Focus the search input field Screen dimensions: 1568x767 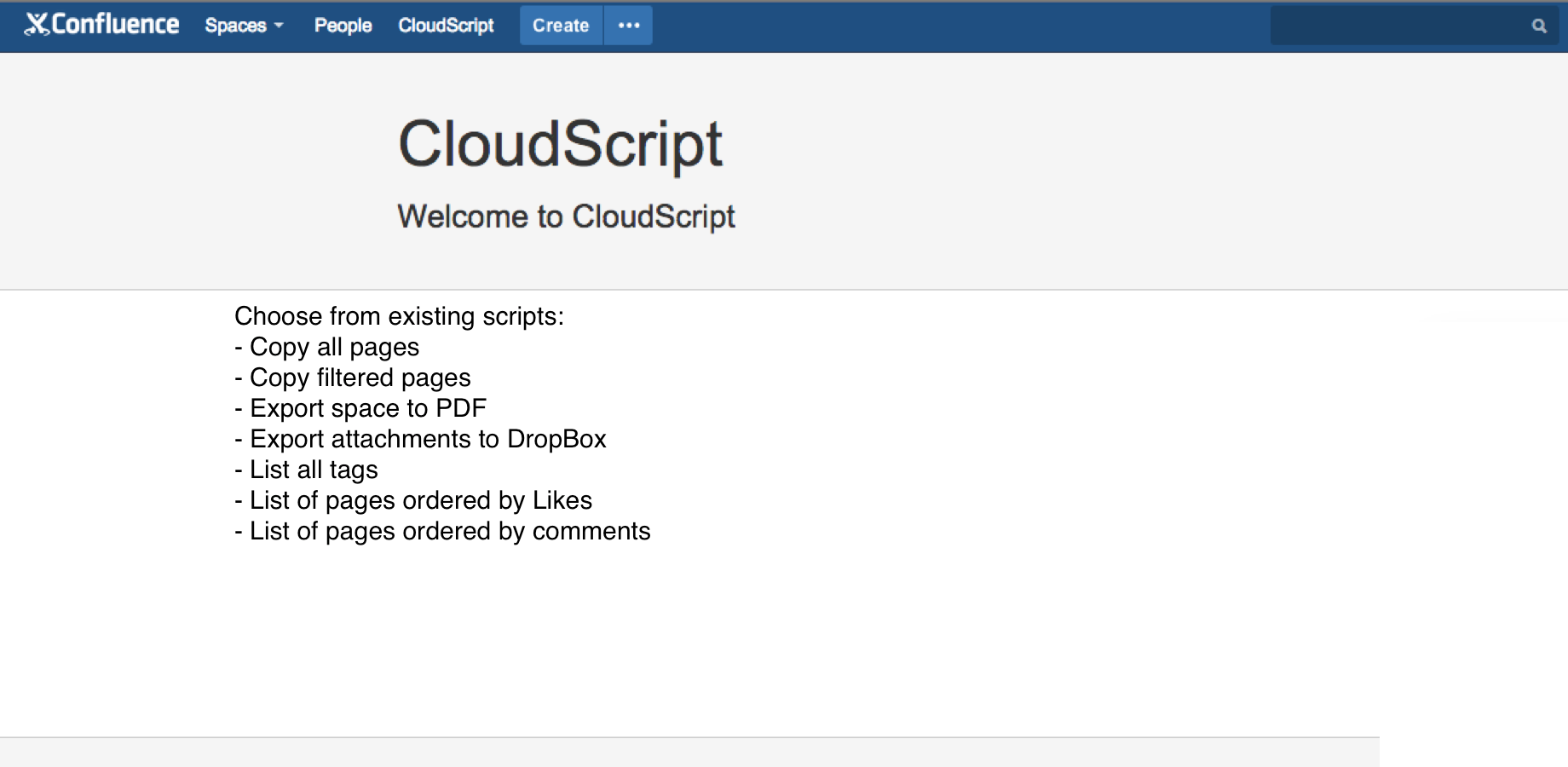1415,26
